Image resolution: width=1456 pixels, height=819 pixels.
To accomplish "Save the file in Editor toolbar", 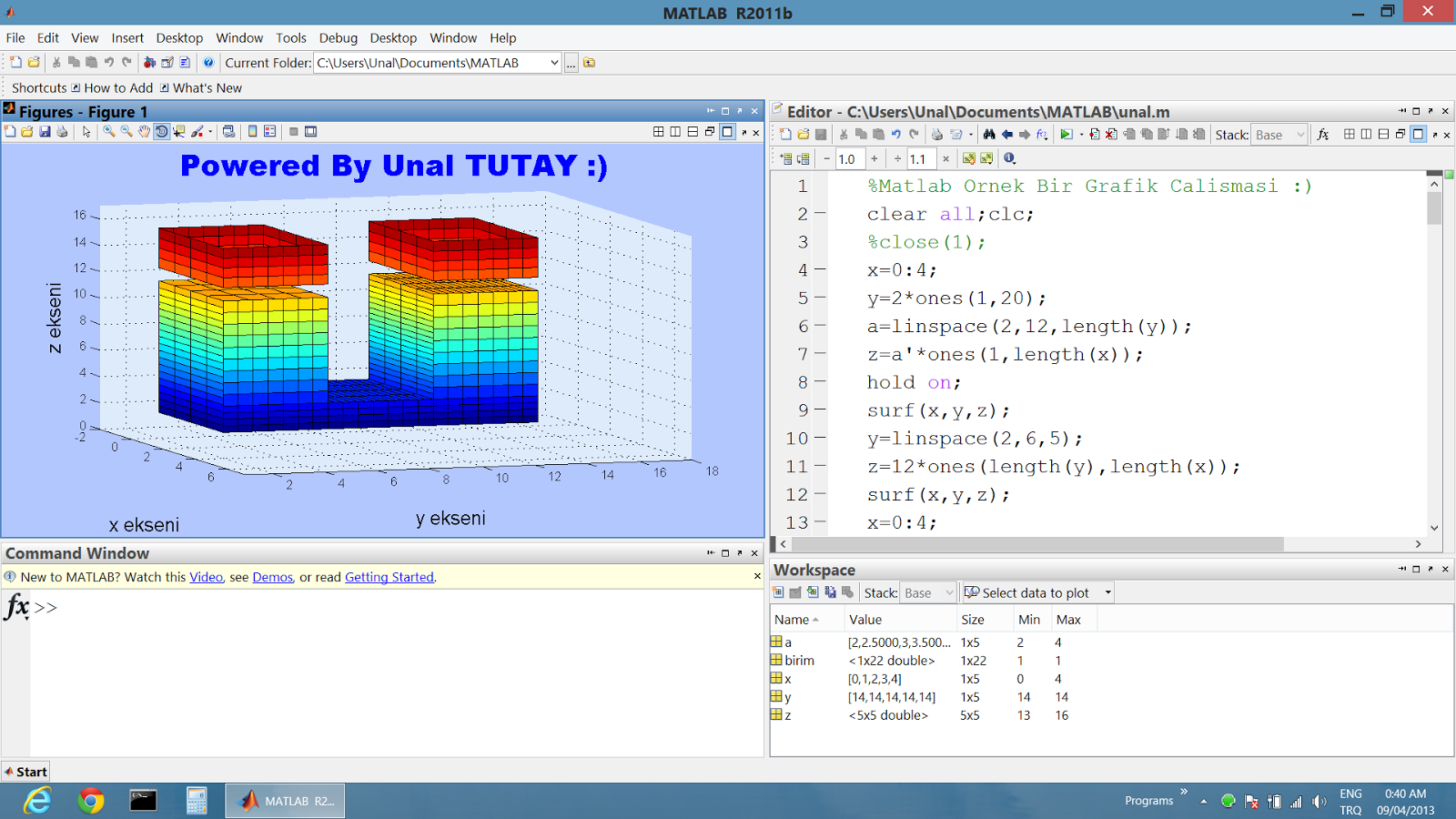I will coord(821,135).
